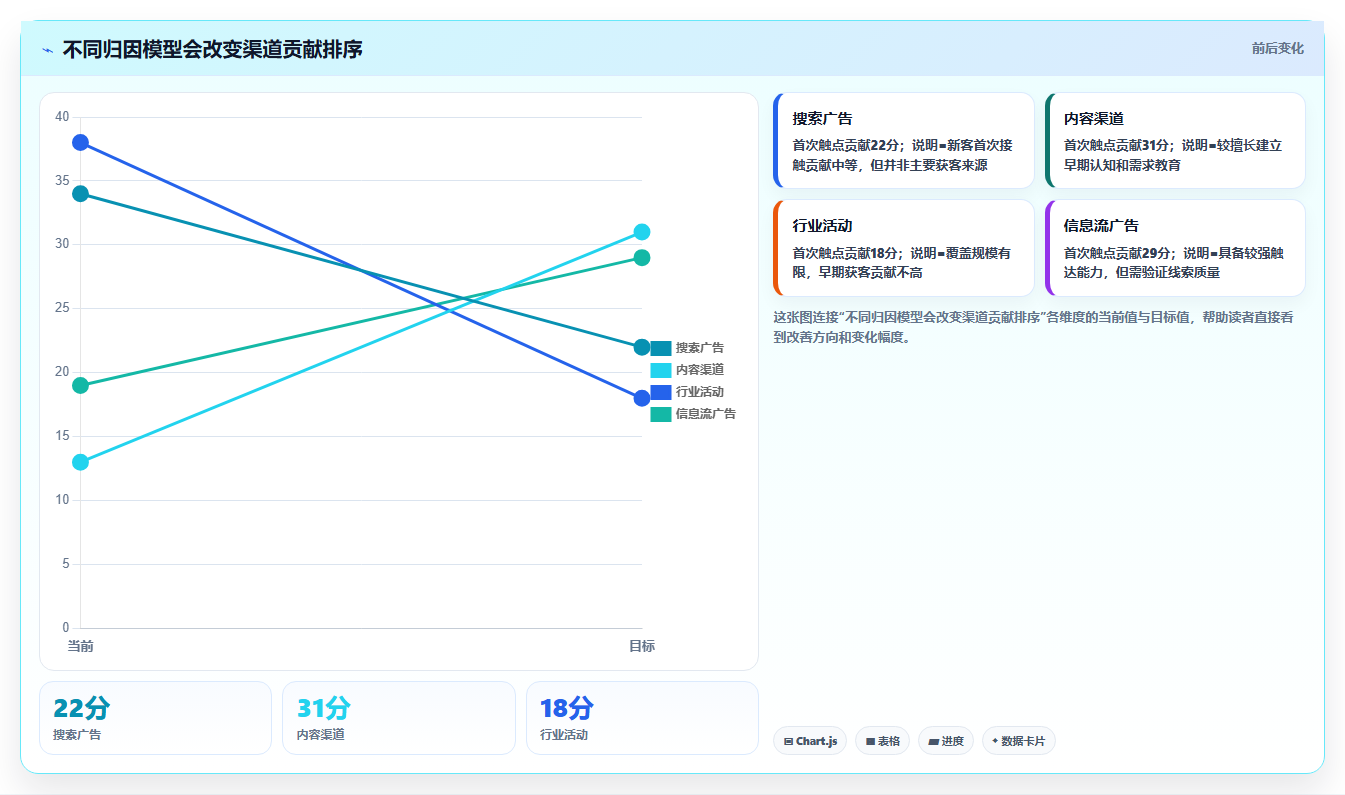
Task: Click the 22分 搜索广告 stat card
Action: click(x=155, y=718)
